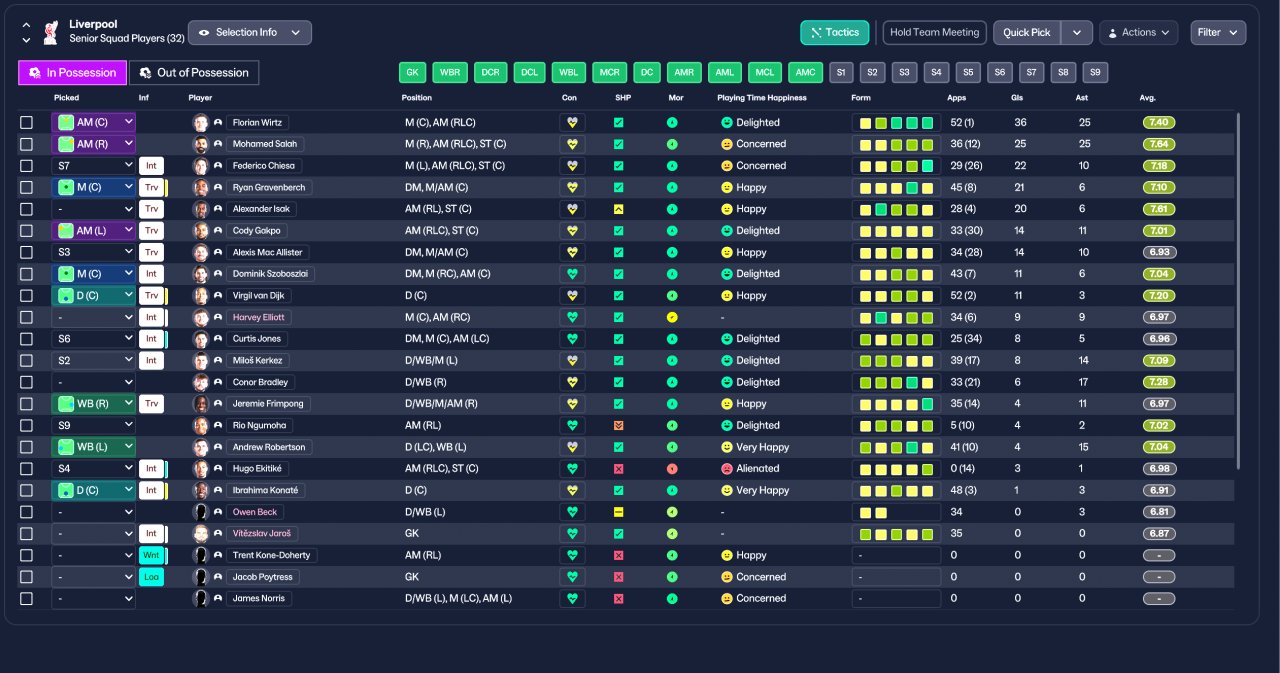Click Alexander Isak's yellow sharpness icon
Viewport: 1280px width, 673px height.
(618, 209)
